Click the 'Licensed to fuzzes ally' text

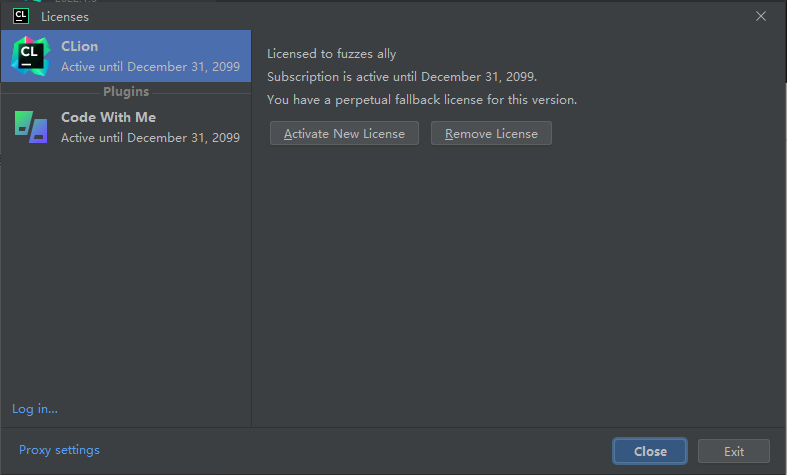332,54
